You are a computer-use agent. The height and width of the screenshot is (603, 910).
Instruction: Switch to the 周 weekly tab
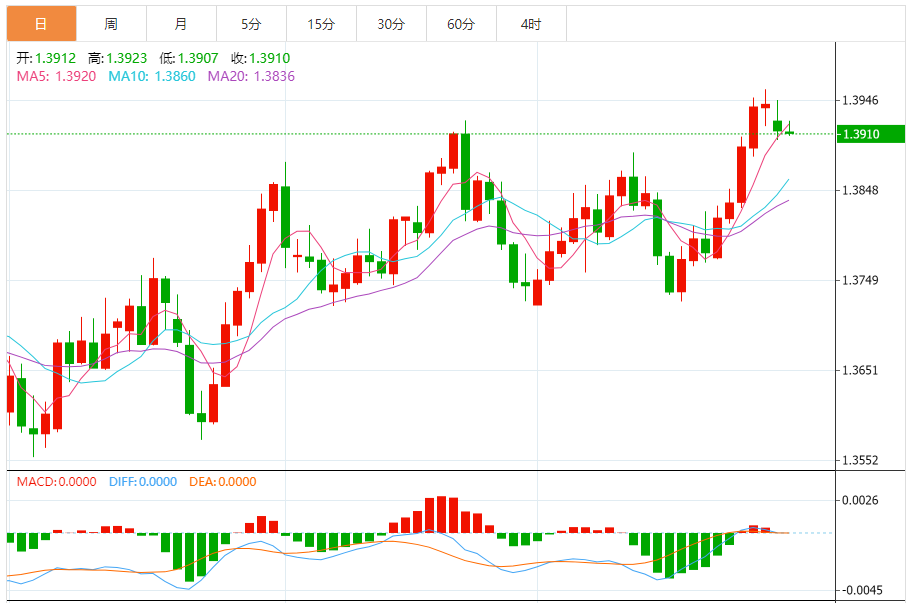(111, 24)
